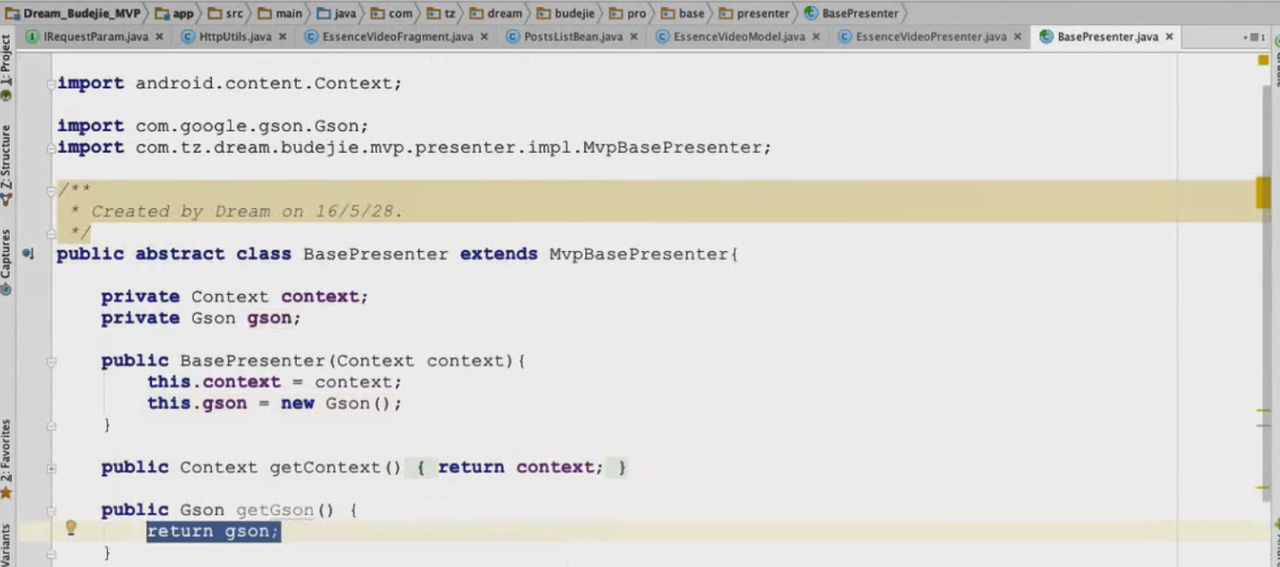1280x567 pixels.
Task: Collapse the Javadoc comment fold marker
Action: pyautogui.click(x=51, y=190)
